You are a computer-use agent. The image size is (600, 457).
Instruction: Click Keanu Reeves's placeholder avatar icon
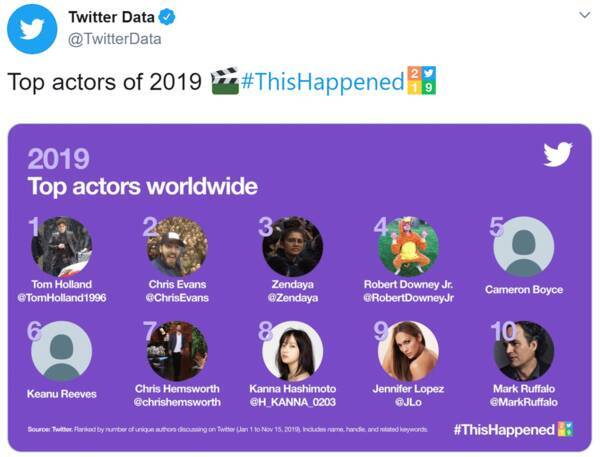pos(62,350)
